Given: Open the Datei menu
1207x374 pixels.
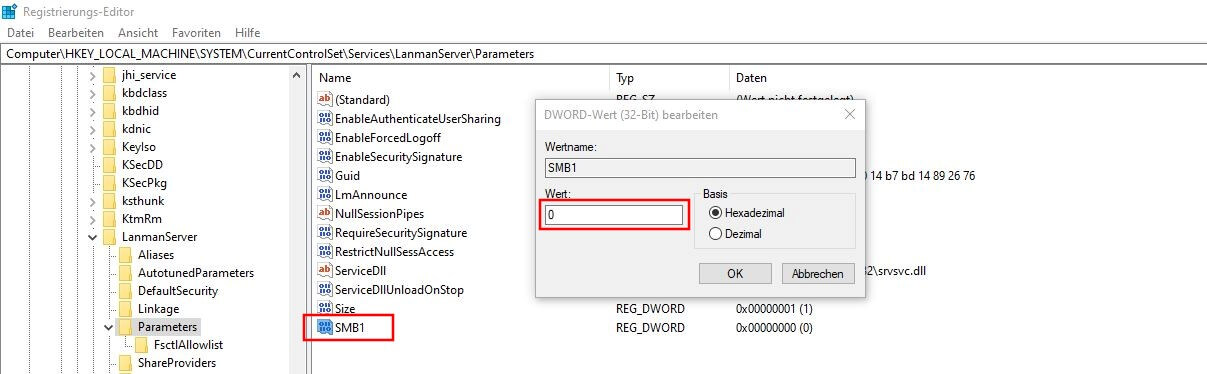Looking at the screenshot, I should click(x=20, y=33).
